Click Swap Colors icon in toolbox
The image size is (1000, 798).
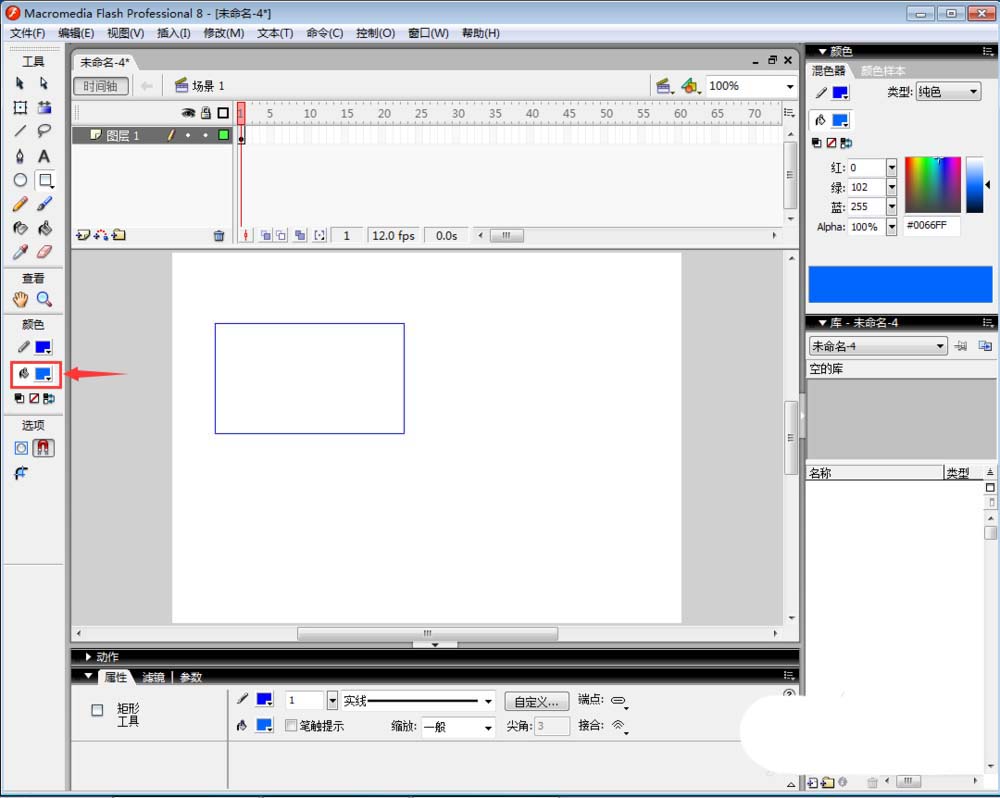click(48, 399)
